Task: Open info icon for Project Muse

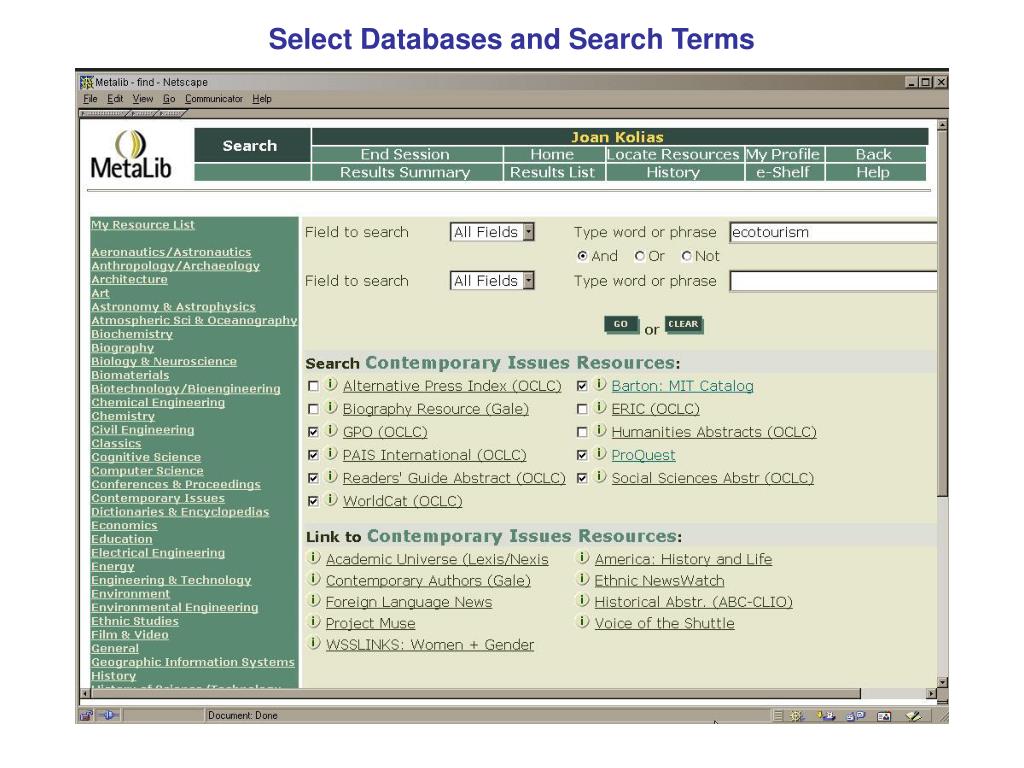Action: tap(314, 622)
